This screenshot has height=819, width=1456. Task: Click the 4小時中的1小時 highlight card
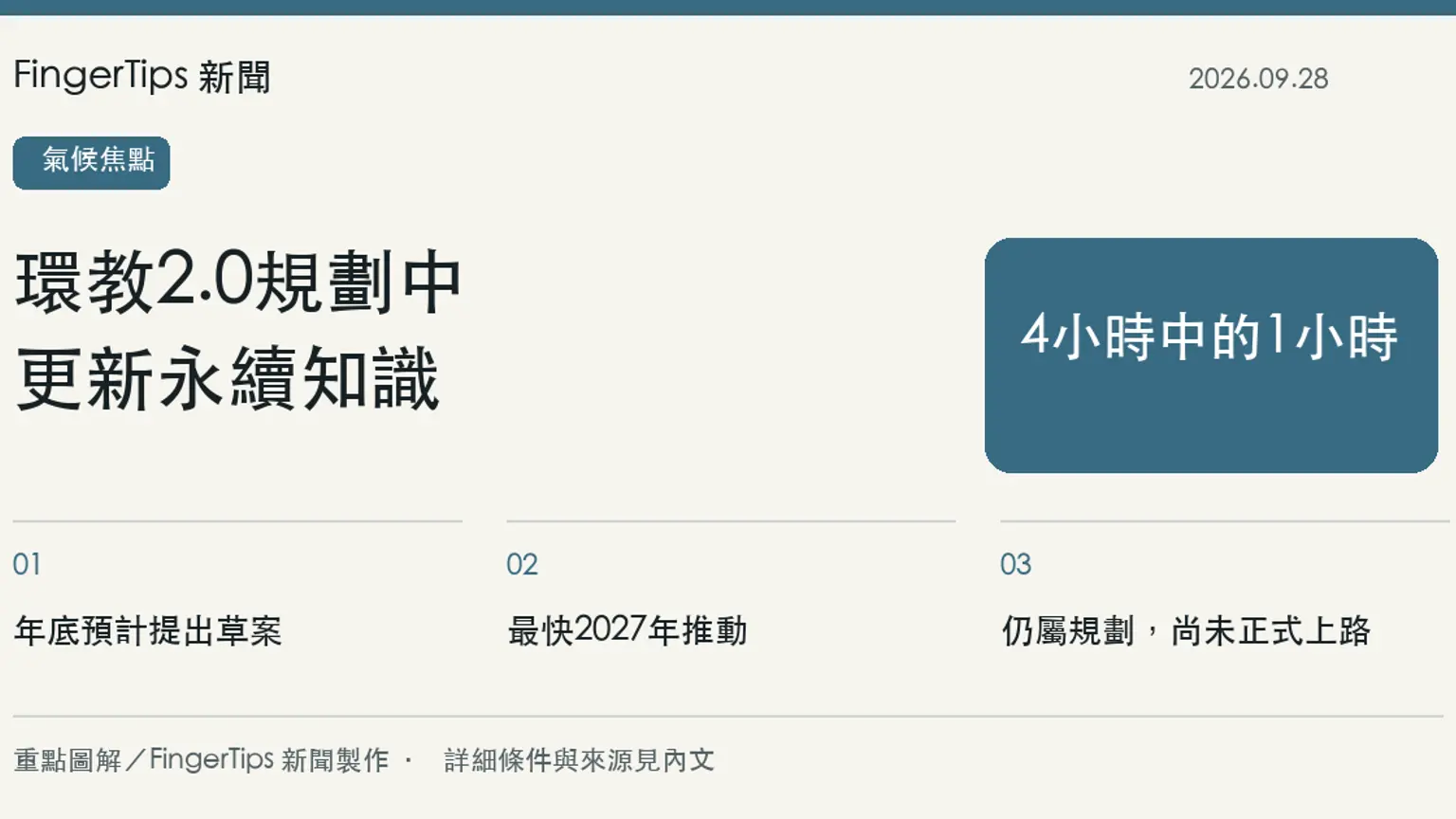(x=1210, y=355)
